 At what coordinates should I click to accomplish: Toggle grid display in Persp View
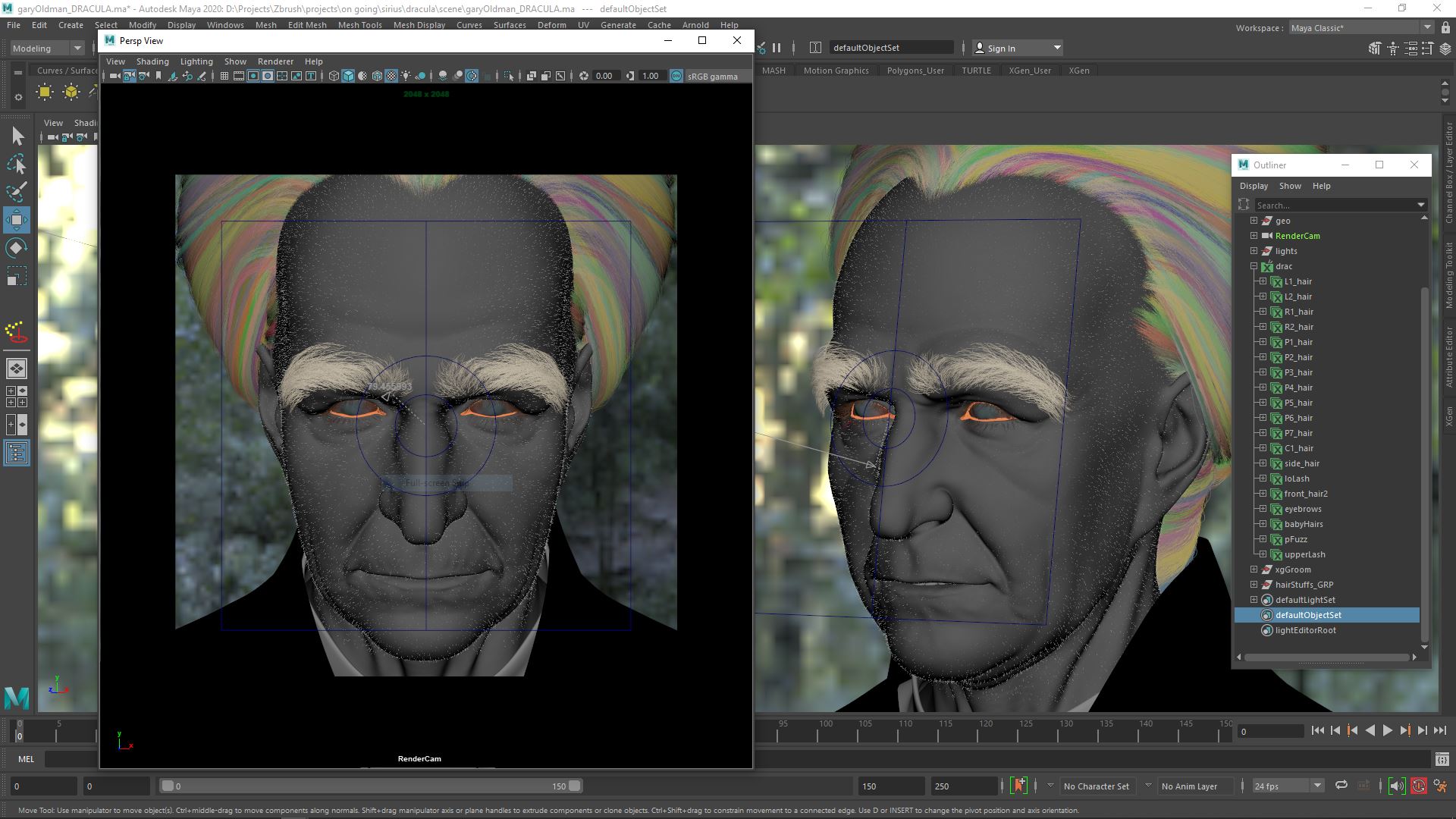[224, 76]
